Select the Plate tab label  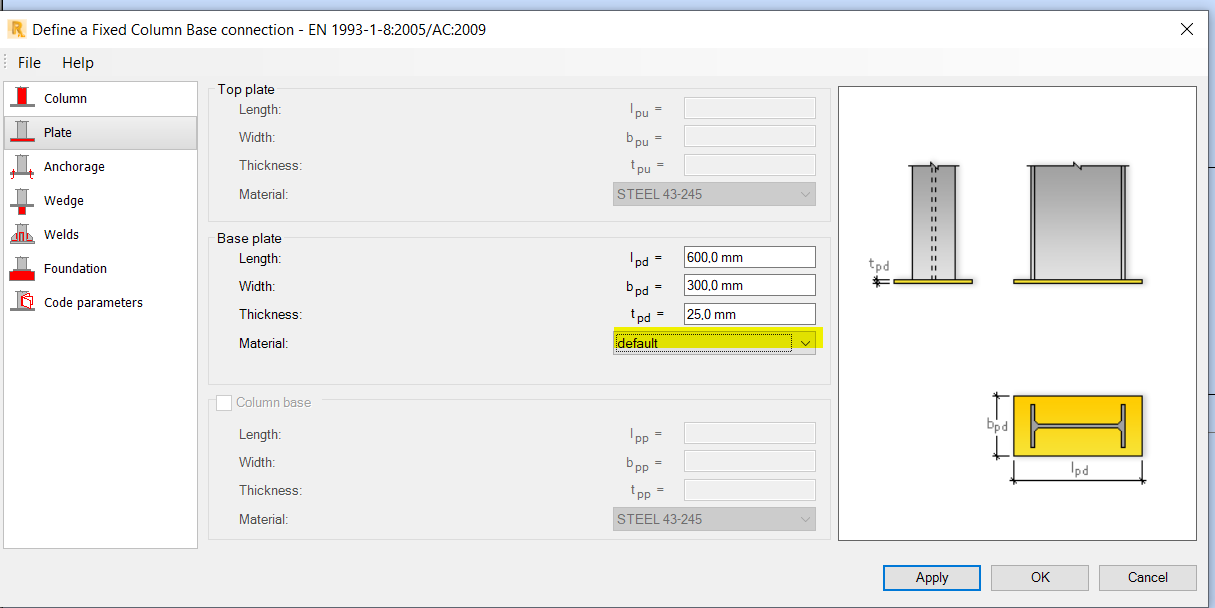coord(58,132)
